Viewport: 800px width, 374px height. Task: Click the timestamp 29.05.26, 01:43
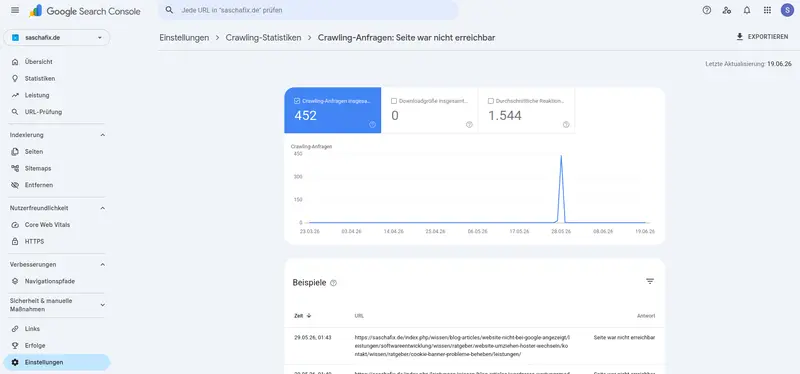point(313,337)
